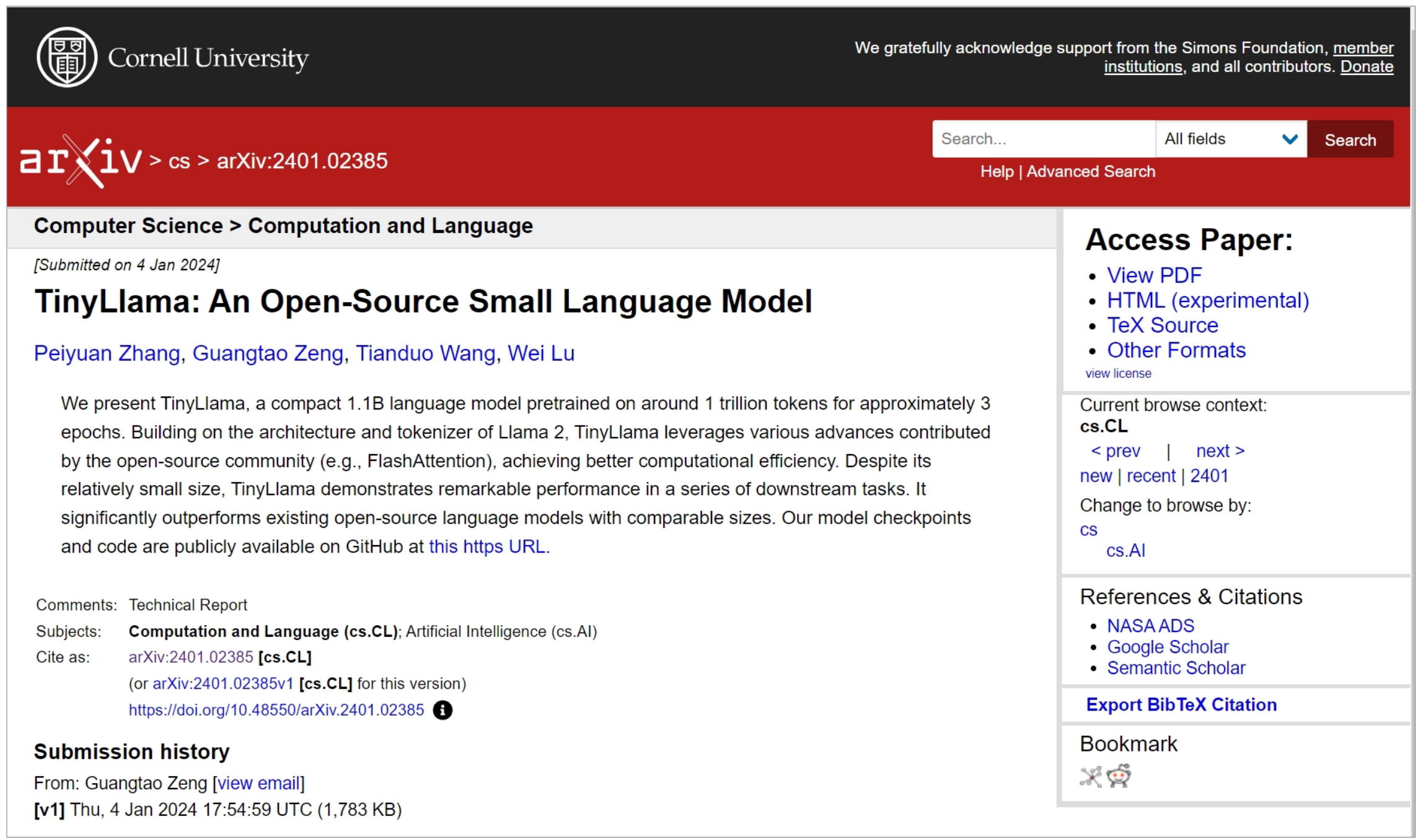The width and height of the screenshot is (1418, 840).
Task: Go to next paper in cs.CL
Action: [1220, 451]
